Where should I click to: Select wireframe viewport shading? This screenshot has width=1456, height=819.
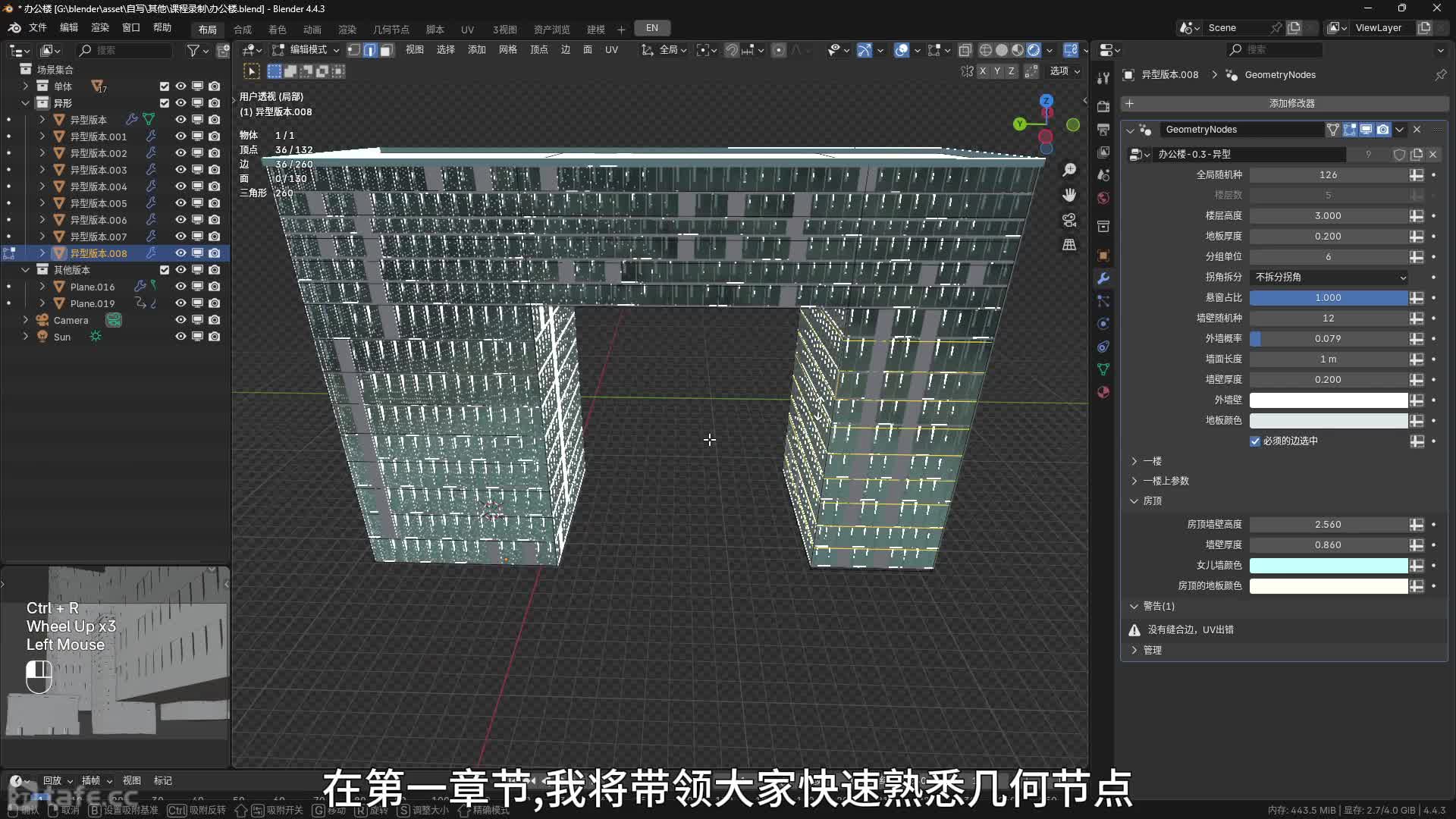(985, 50)
